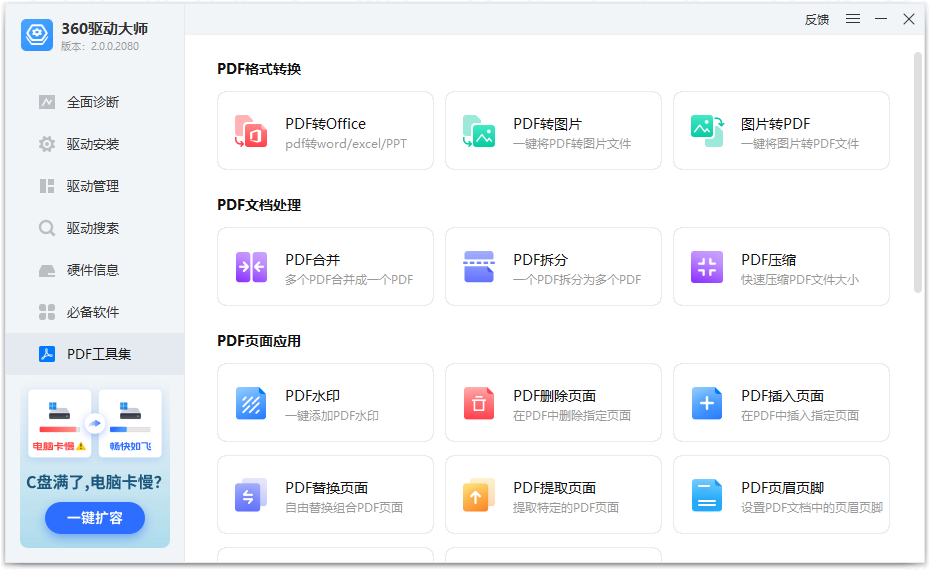The height and width of the screenshot is (570, 930).
Task: Click the 驱动安装 gear icon
Action: click(47, 144)
